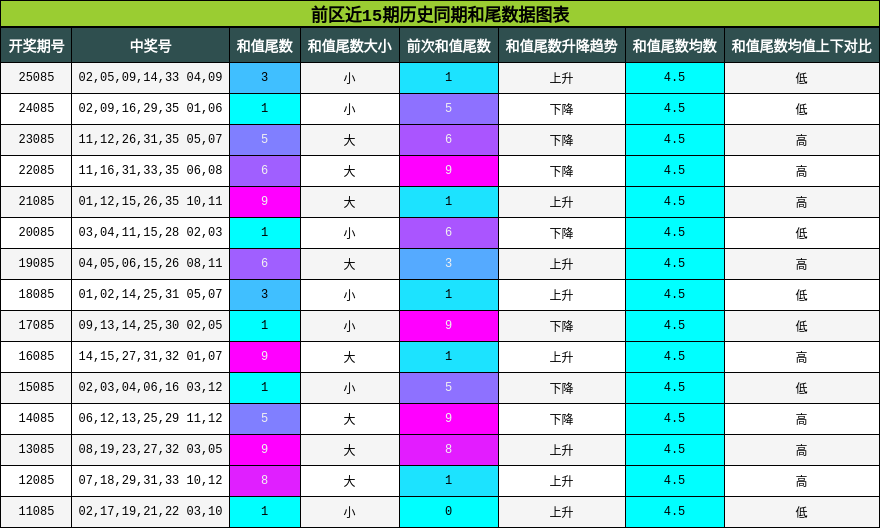Select winning numbers 11,16,31,33,35 06,08
Image resolution: width=880 pixels, height=528 pixels.
tap(150, 170)
